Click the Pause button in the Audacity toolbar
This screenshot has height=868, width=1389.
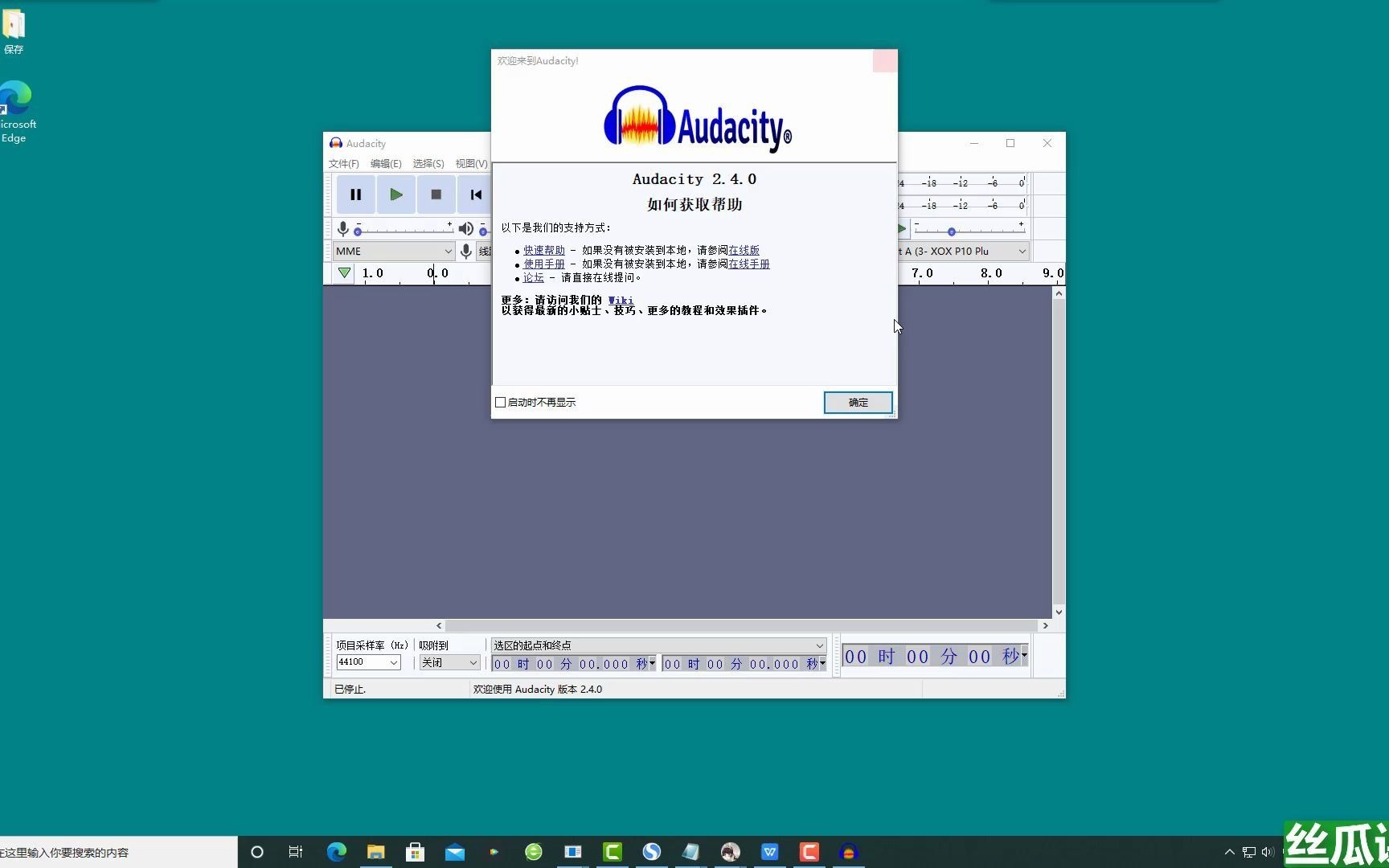[x=355, y=194]
